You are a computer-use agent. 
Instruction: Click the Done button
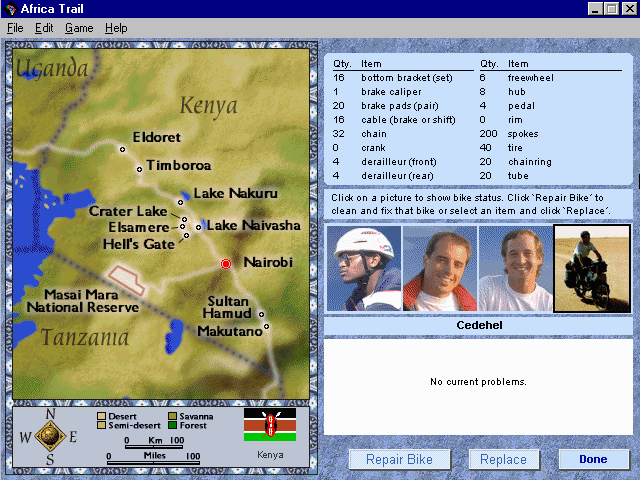(x=593, y=459)
